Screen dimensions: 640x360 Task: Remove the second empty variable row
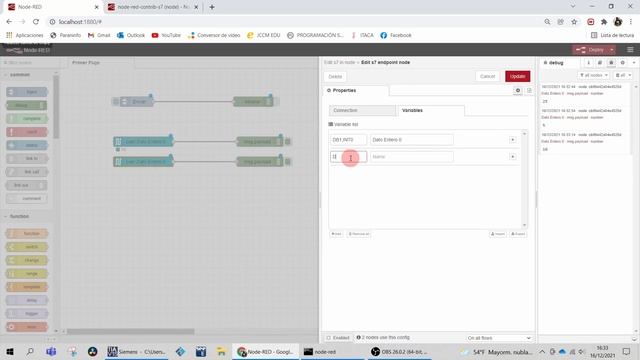click(x=513, y=157)
